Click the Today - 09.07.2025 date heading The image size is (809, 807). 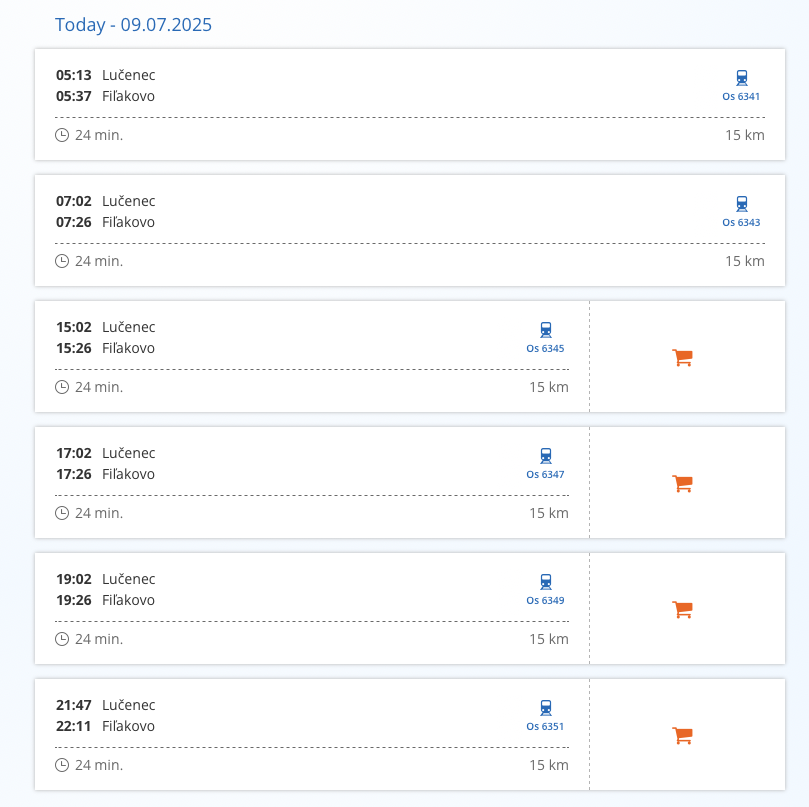pyautogui.click(x=133, y=25)
